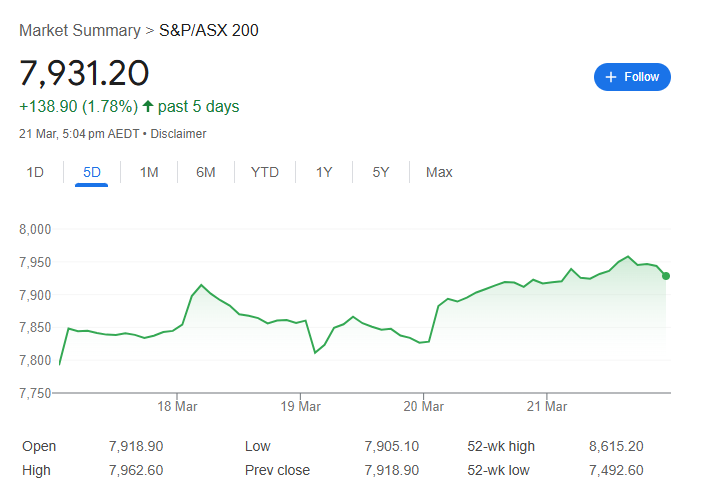Click the index value 7,931.20

(84, 73)
